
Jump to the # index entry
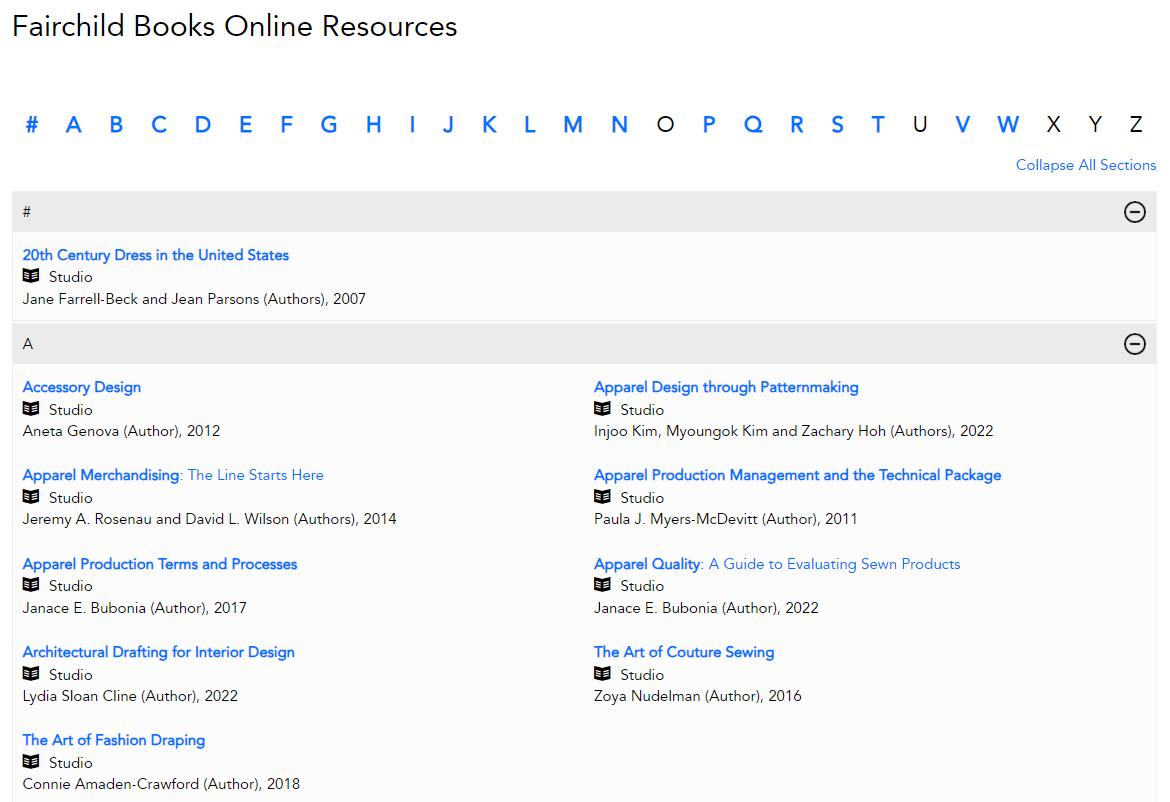[x=31, y=124]
